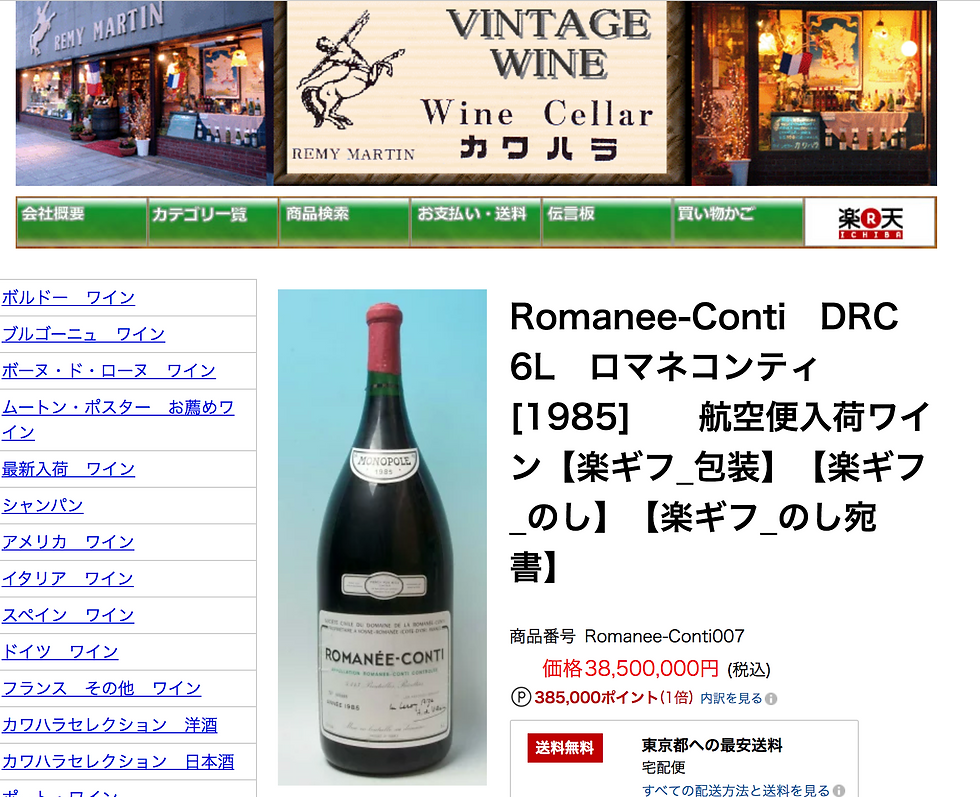Open the シャンパン category link
Screen dimensions: 980x797
point(42,505)
